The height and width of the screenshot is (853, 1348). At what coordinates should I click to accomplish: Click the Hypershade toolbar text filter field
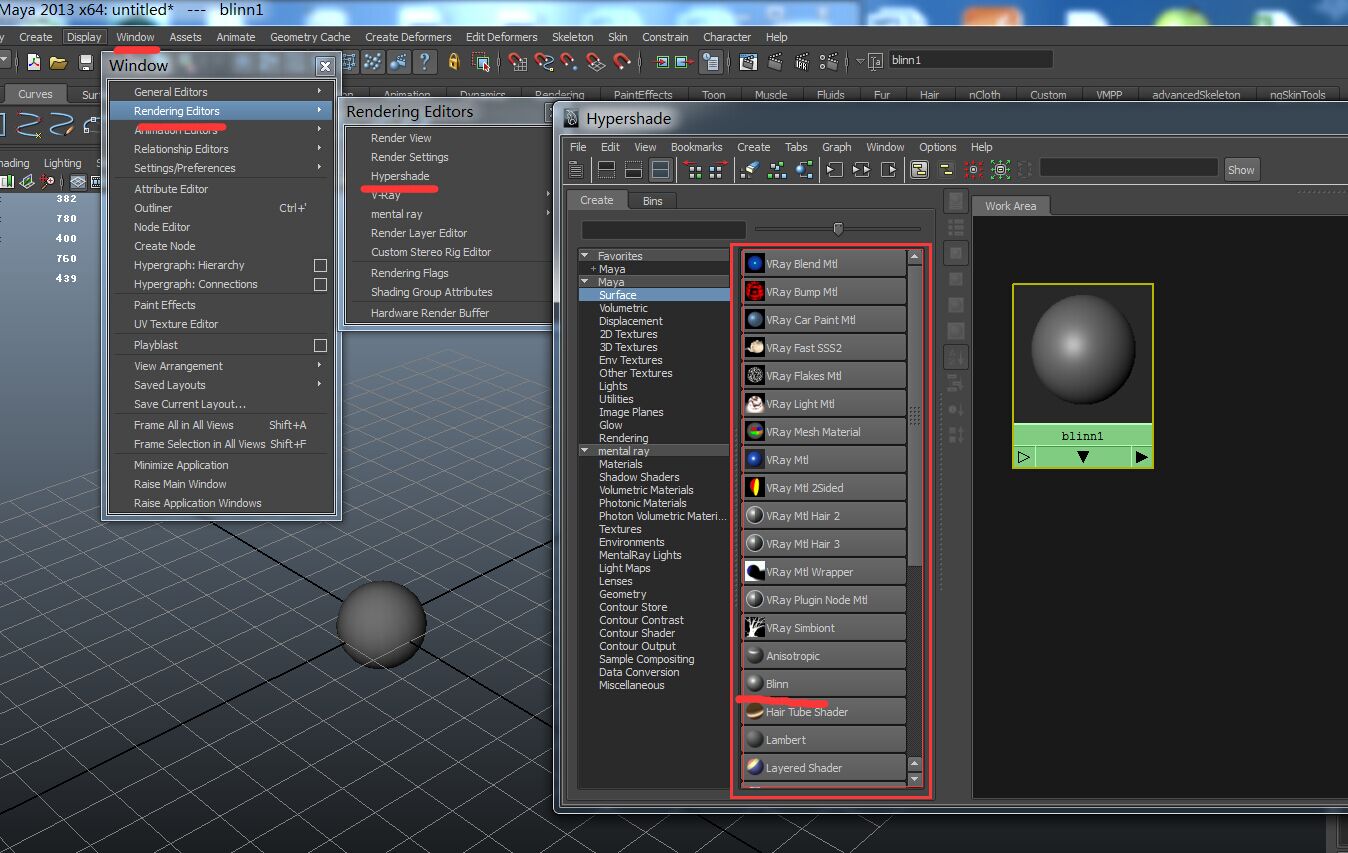pyautogui.click(x=1129, y=168)
